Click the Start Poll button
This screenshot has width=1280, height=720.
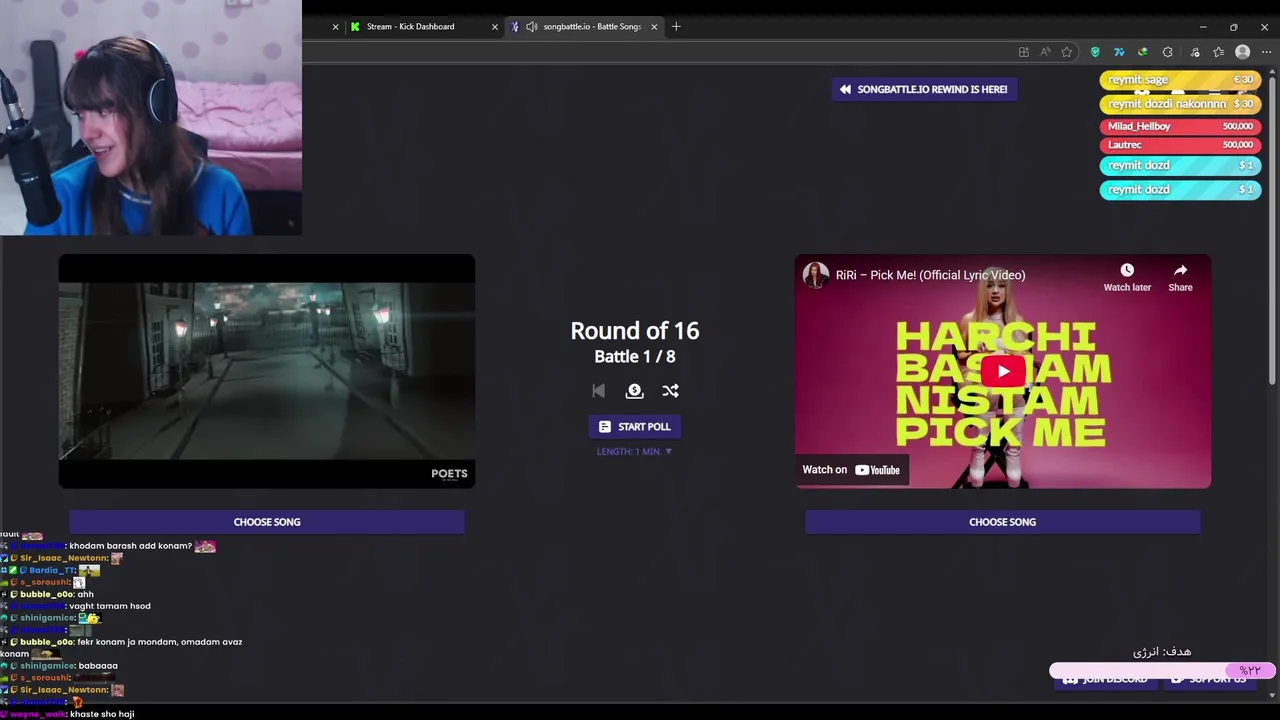pos(634,426)
